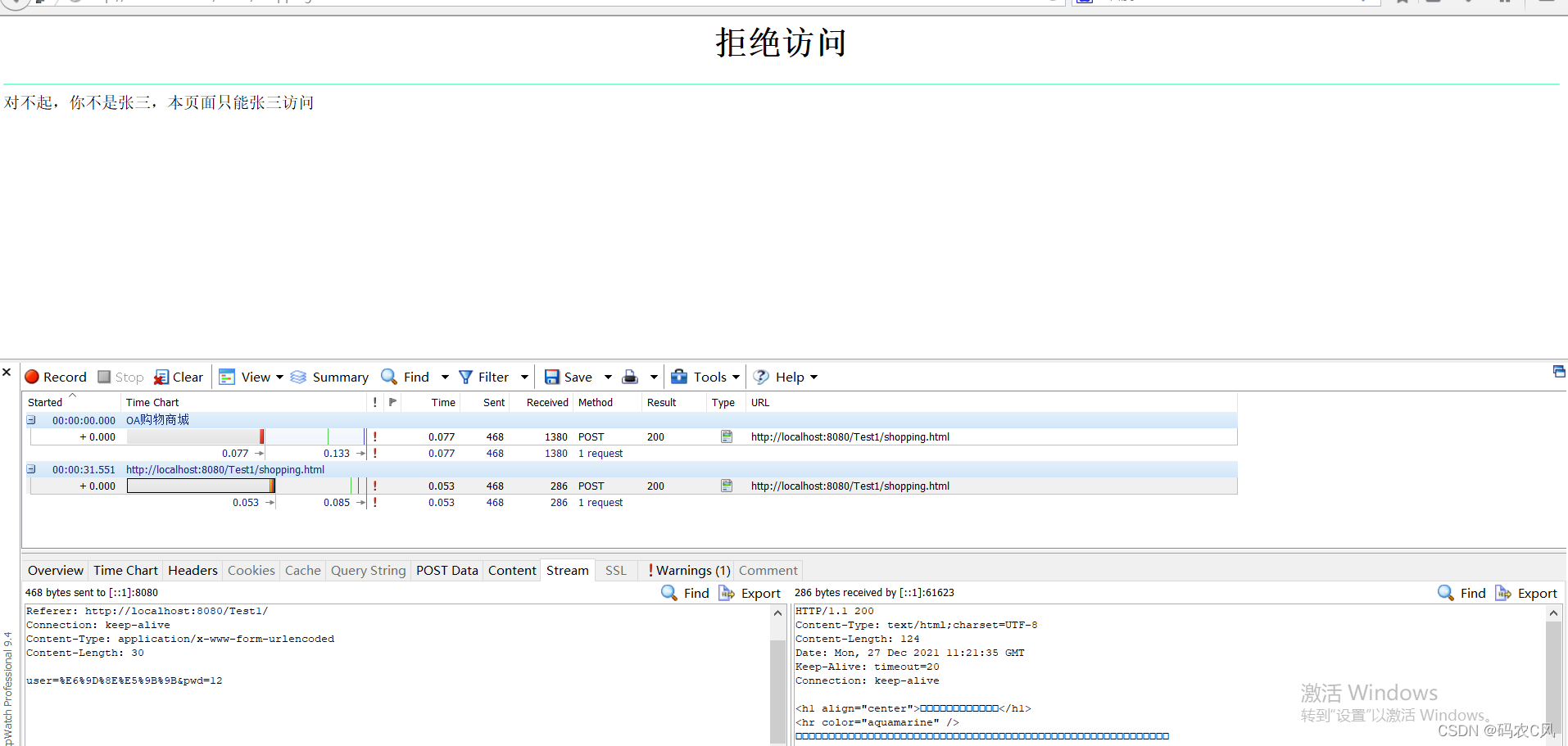This screenshot has height=746, width=1568.
Task: Click the warning mark on the 0.053 request row
Action: (x=375, y=486)
